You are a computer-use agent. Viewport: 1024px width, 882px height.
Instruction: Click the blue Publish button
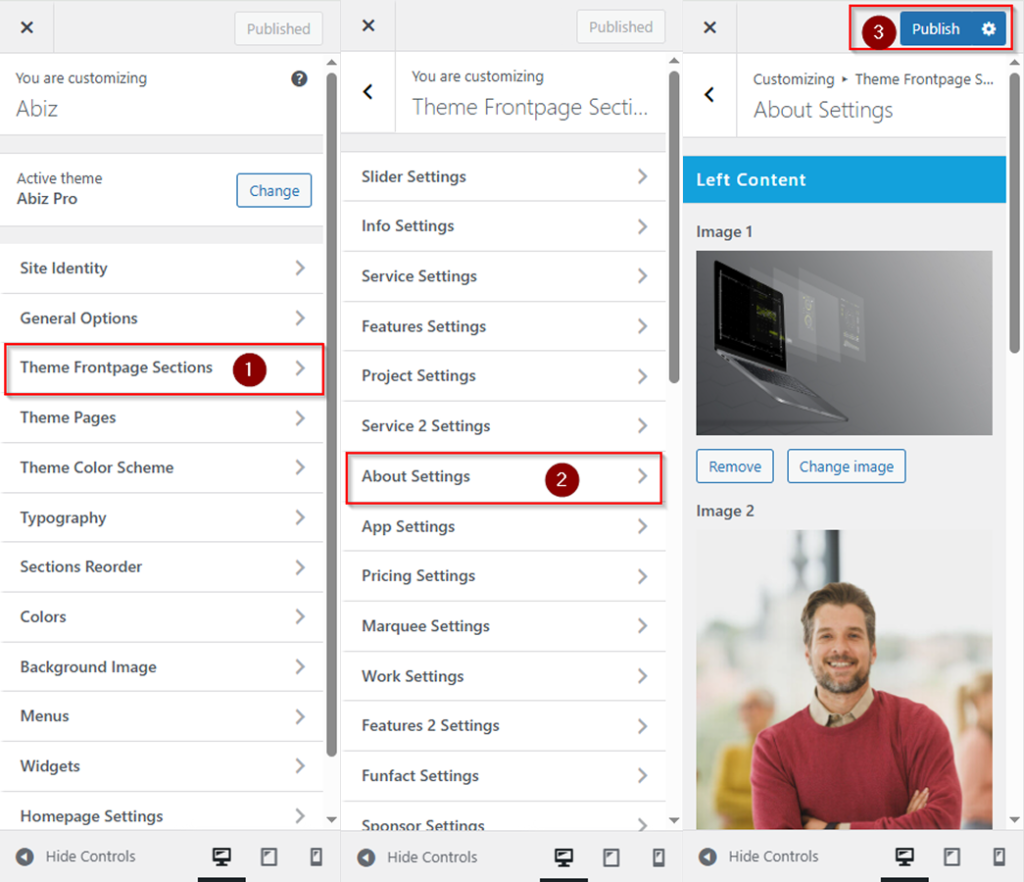[x=935, y=29]
